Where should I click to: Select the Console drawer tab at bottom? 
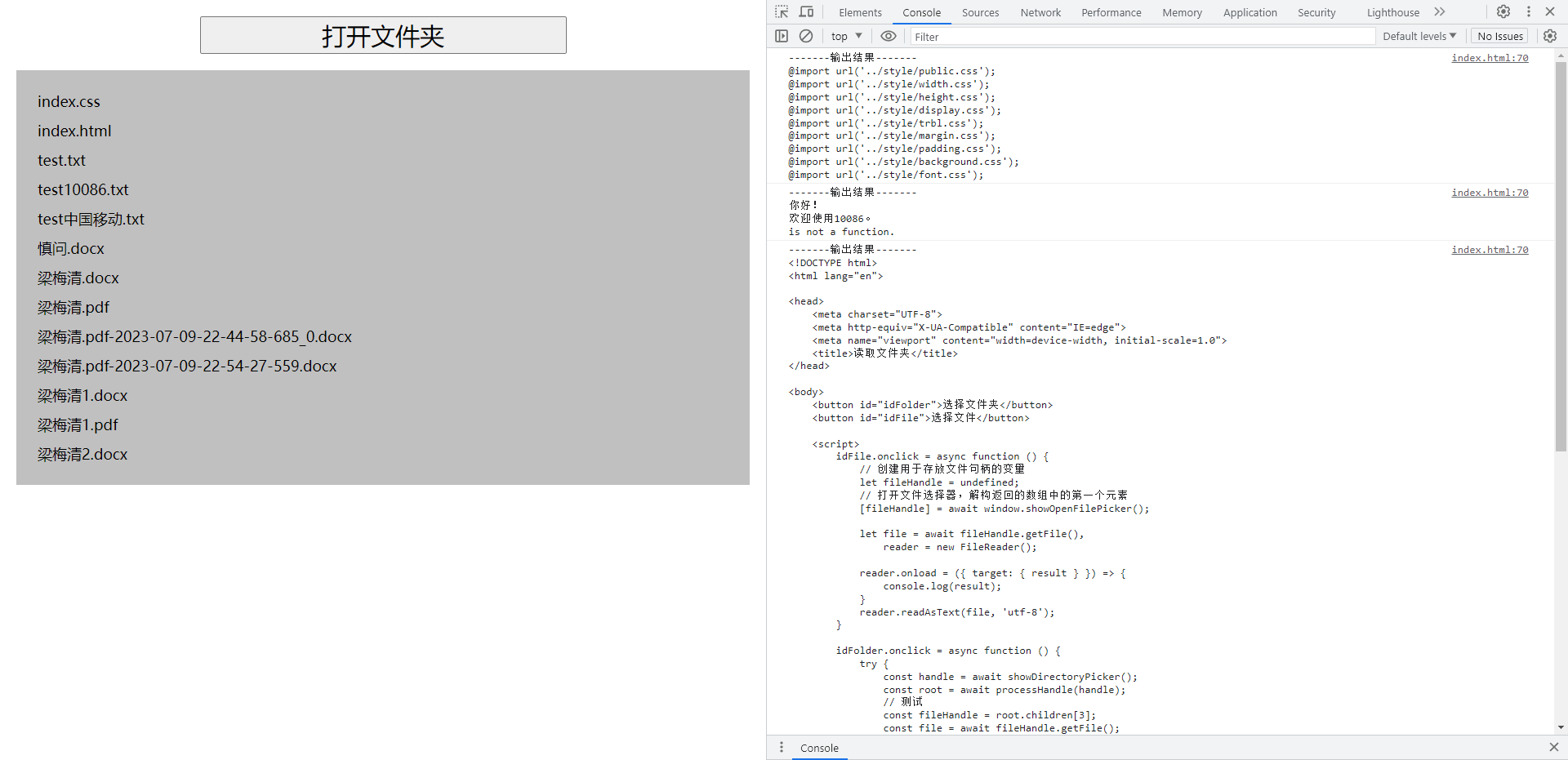point(819,748)
